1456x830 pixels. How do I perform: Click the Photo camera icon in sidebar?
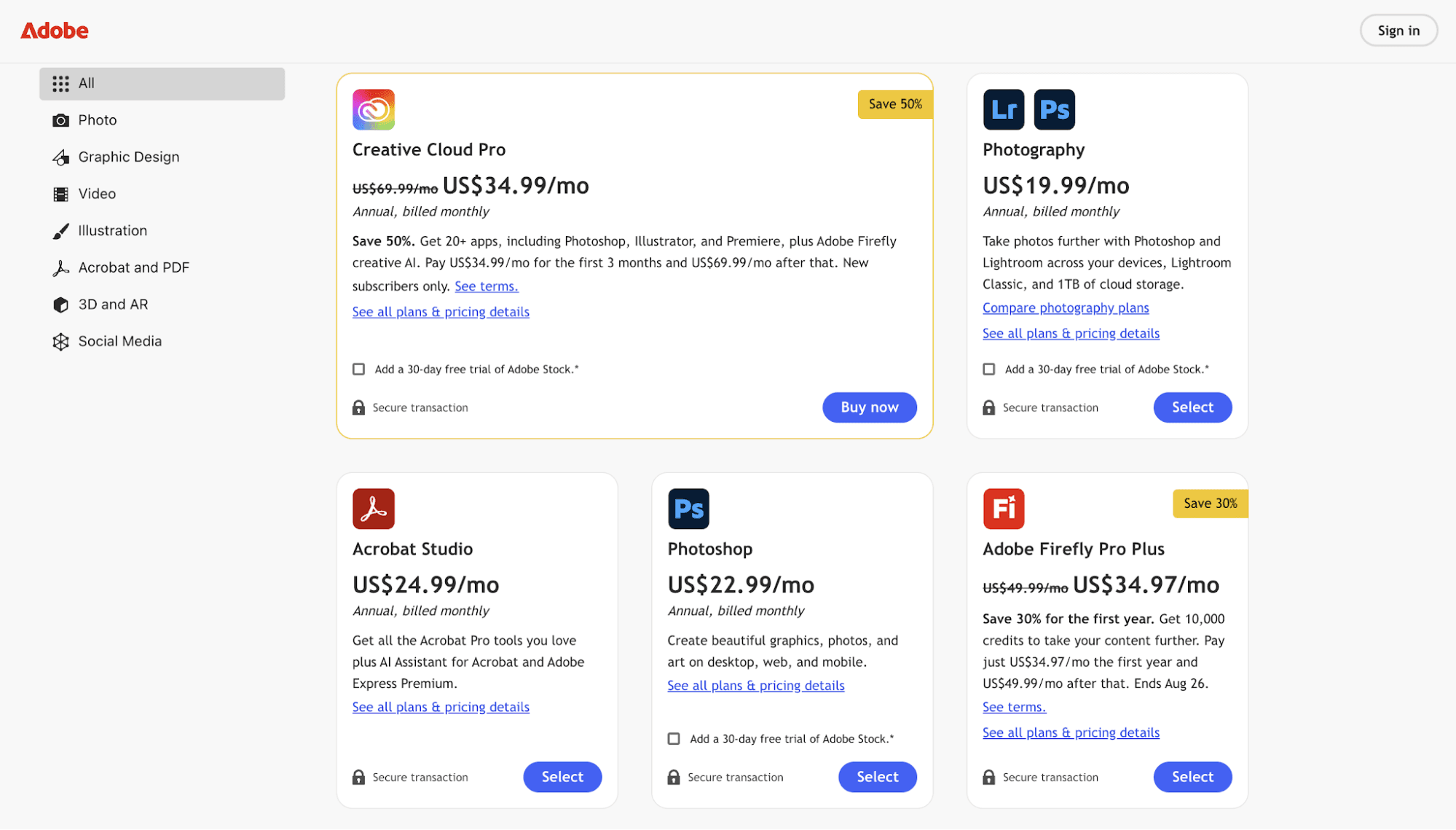coord(61,120)
